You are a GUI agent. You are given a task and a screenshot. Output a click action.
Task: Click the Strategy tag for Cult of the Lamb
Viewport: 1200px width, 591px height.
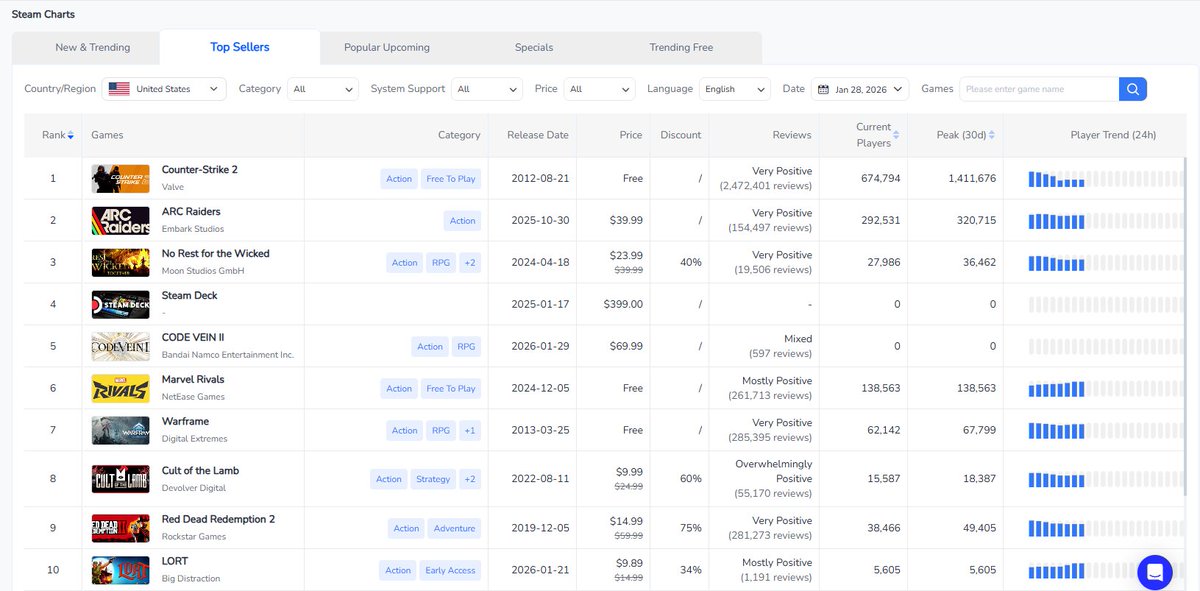(433, 479)
